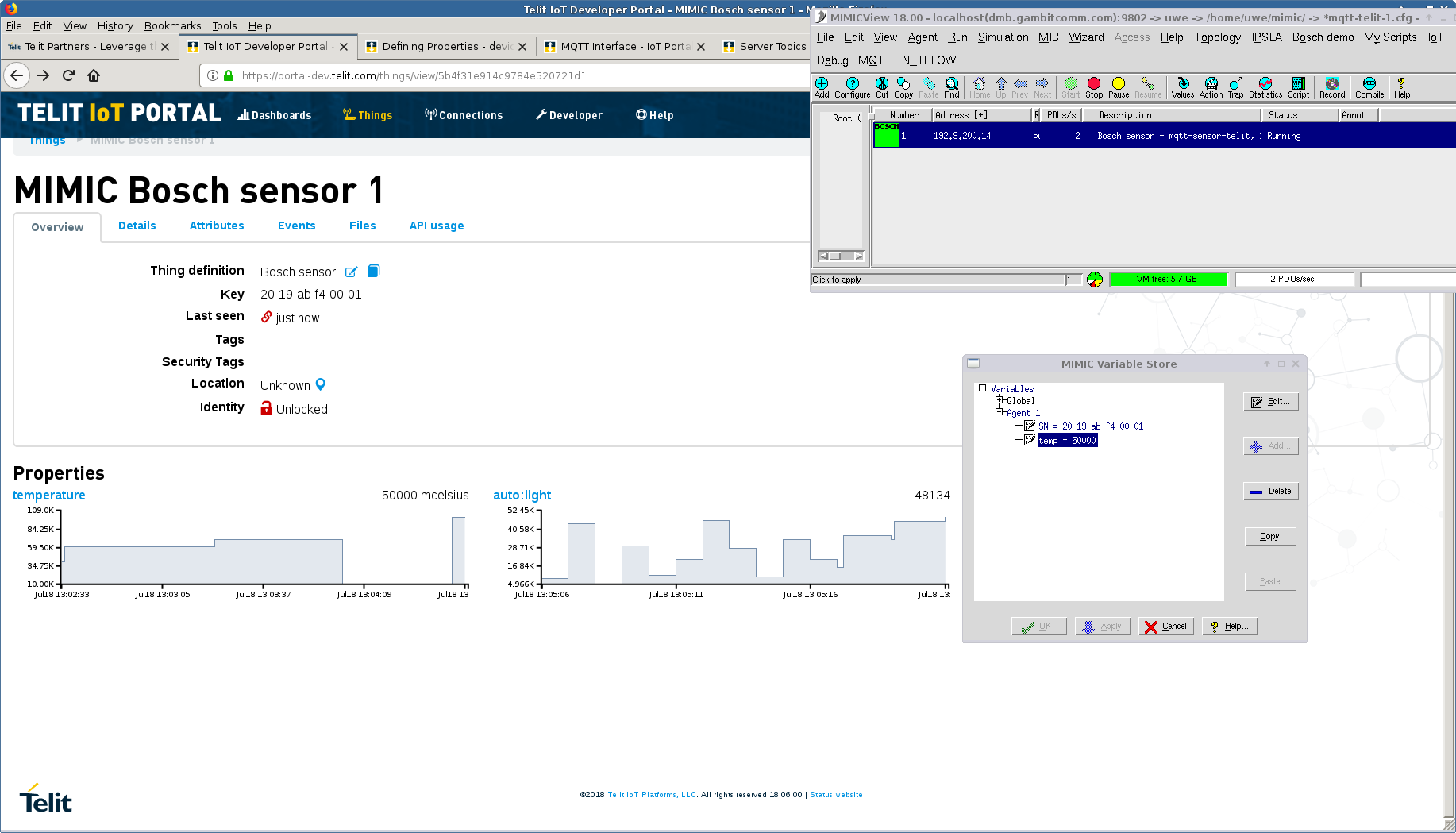Expand the Global node in the Variable Store

pos(1000,400)
